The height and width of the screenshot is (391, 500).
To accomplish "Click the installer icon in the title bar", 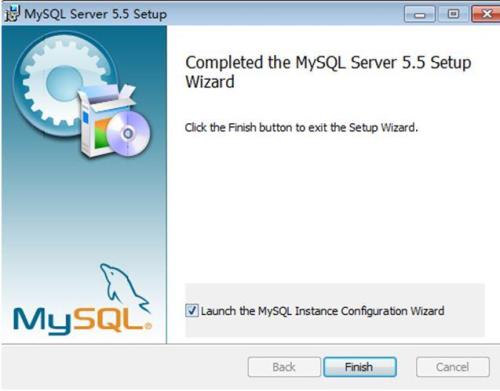I will pos(12,14).
